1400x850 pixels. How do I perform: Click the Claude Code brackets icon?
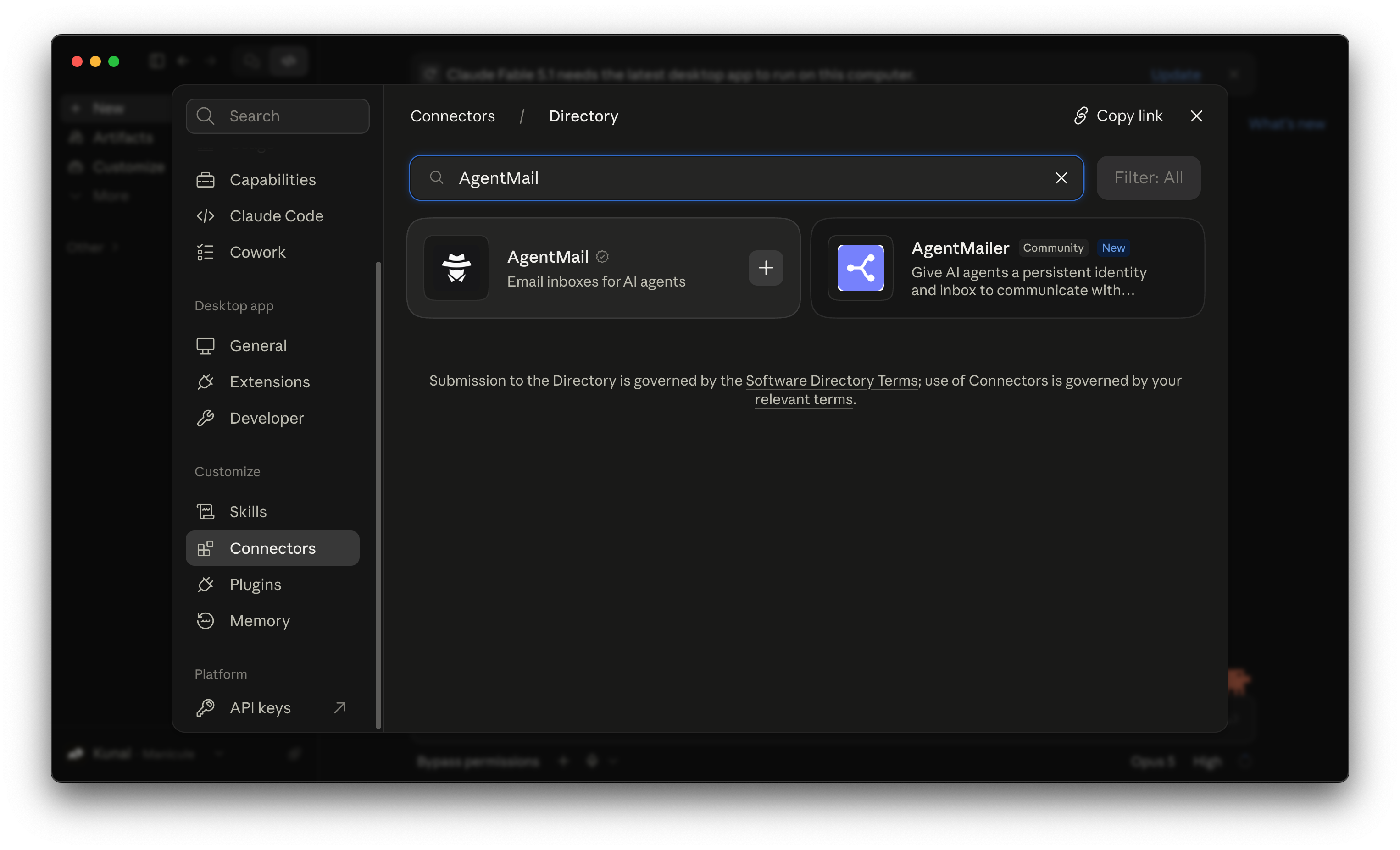tap(205, 216)
